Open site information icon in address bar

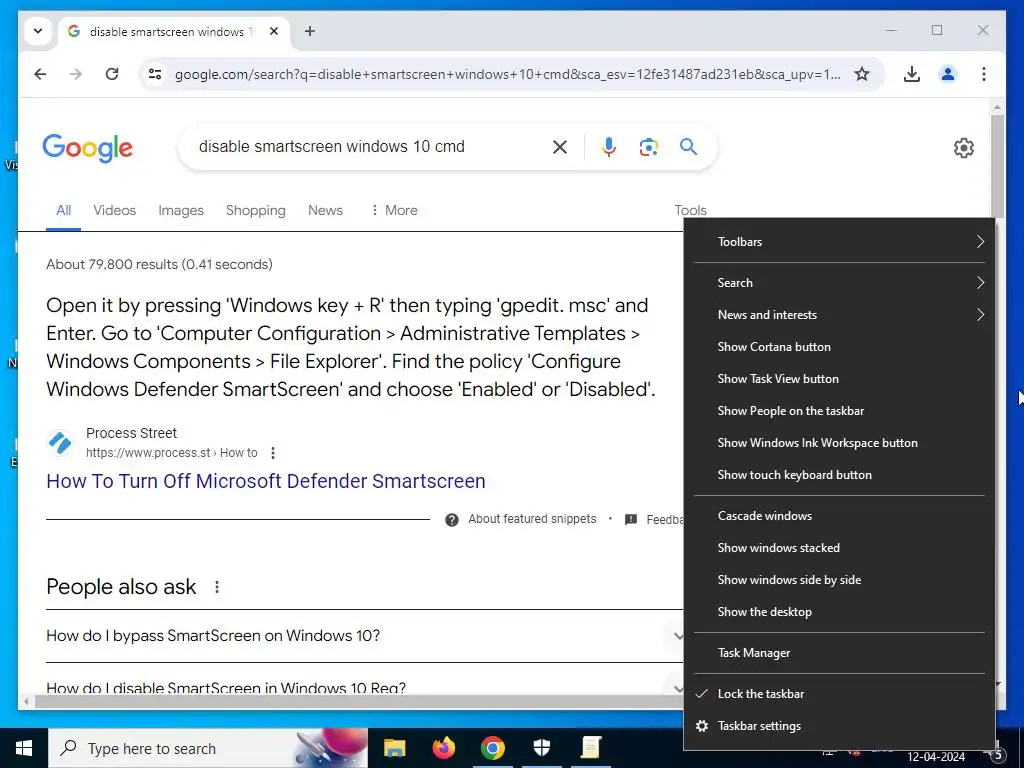click(x=155, y=74)
